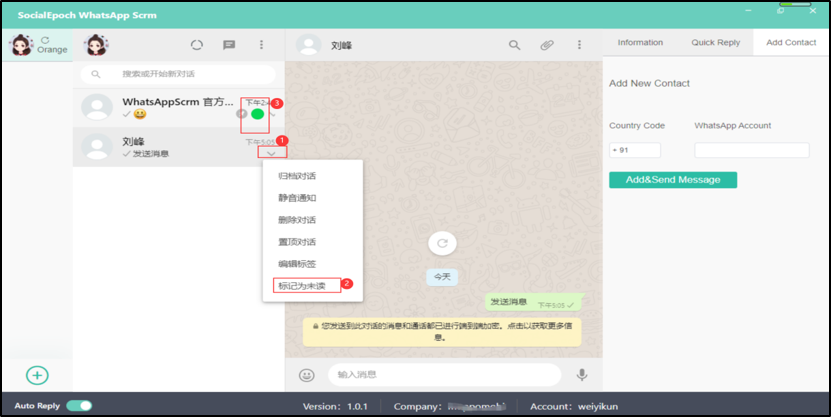Click the 刘峰 name in chat header
The image size is (831, 417).
click(341, 46)
